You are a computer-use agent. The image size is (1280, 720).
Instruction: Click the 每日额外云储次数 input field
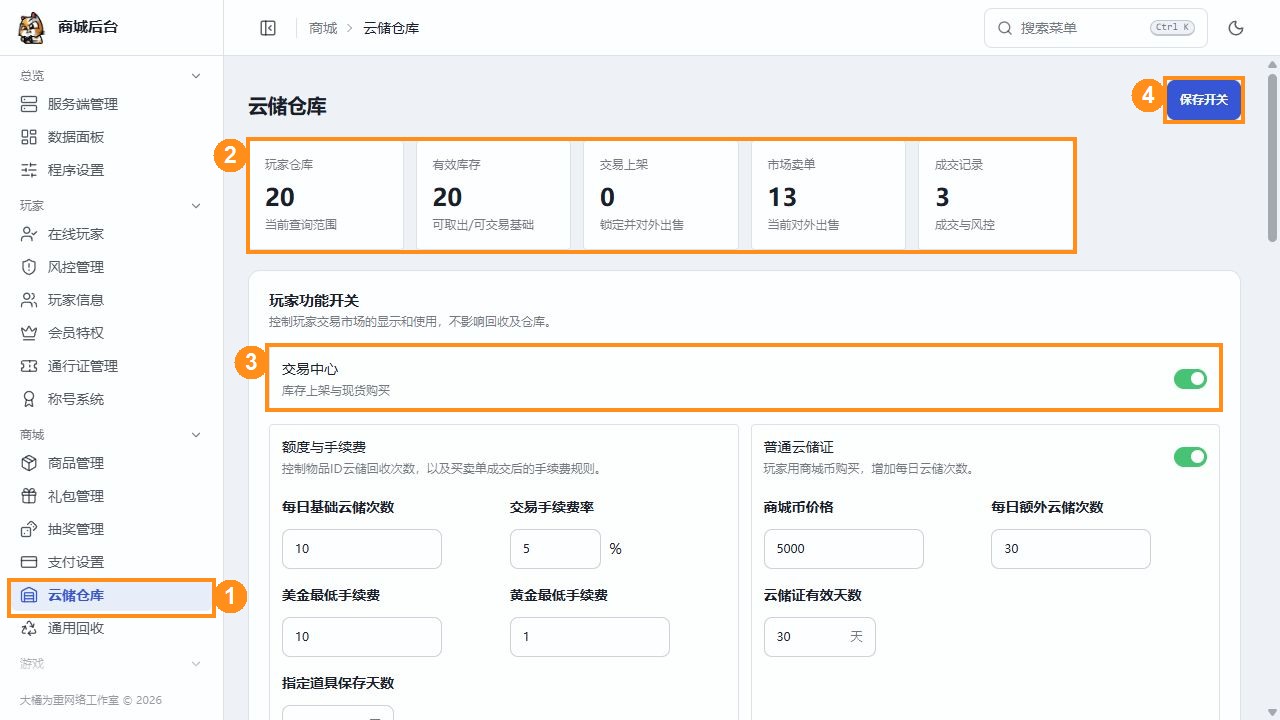[x=1071, y=549]
